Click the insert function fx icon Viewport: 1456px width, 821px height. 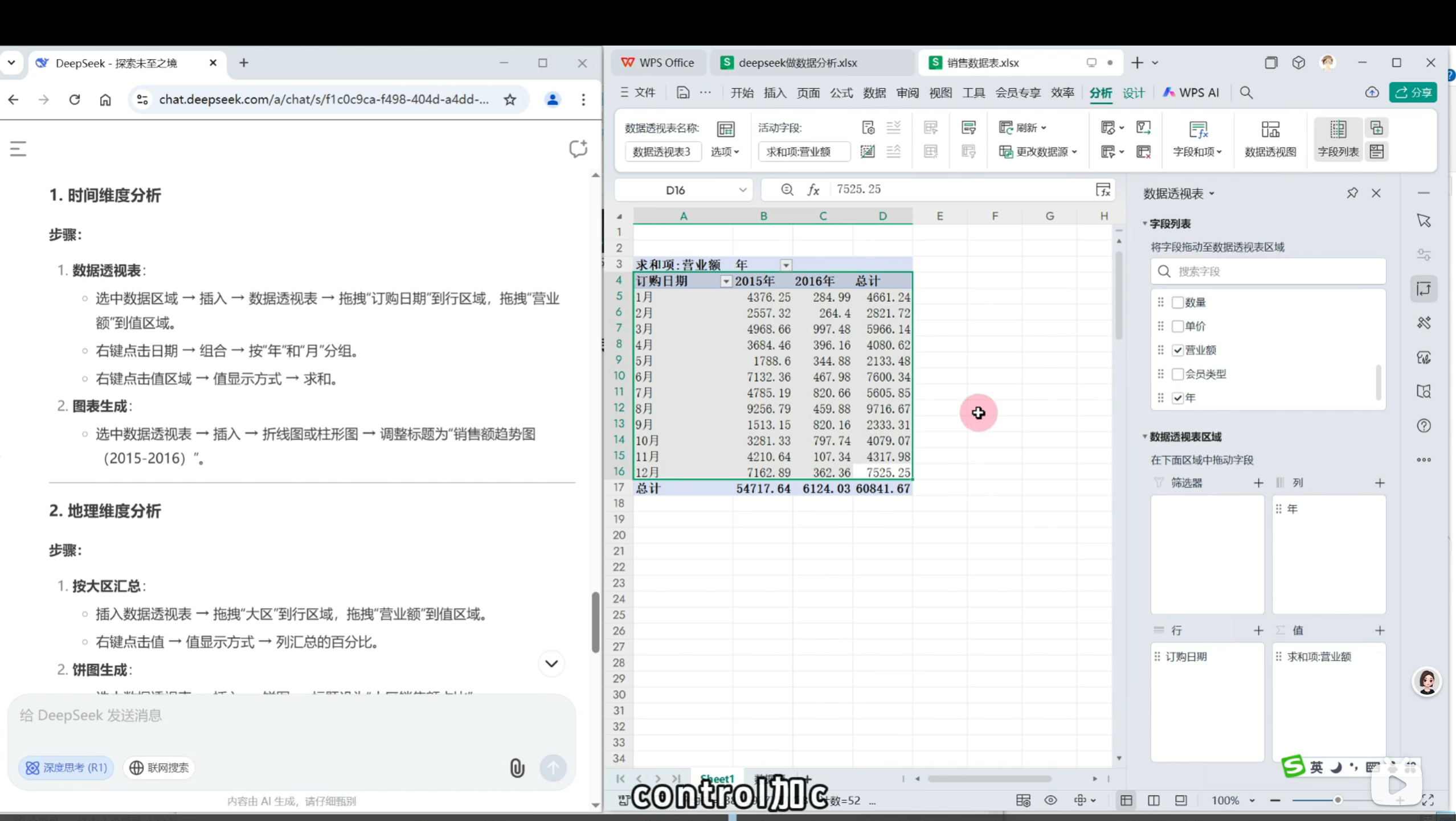(813, 190)
